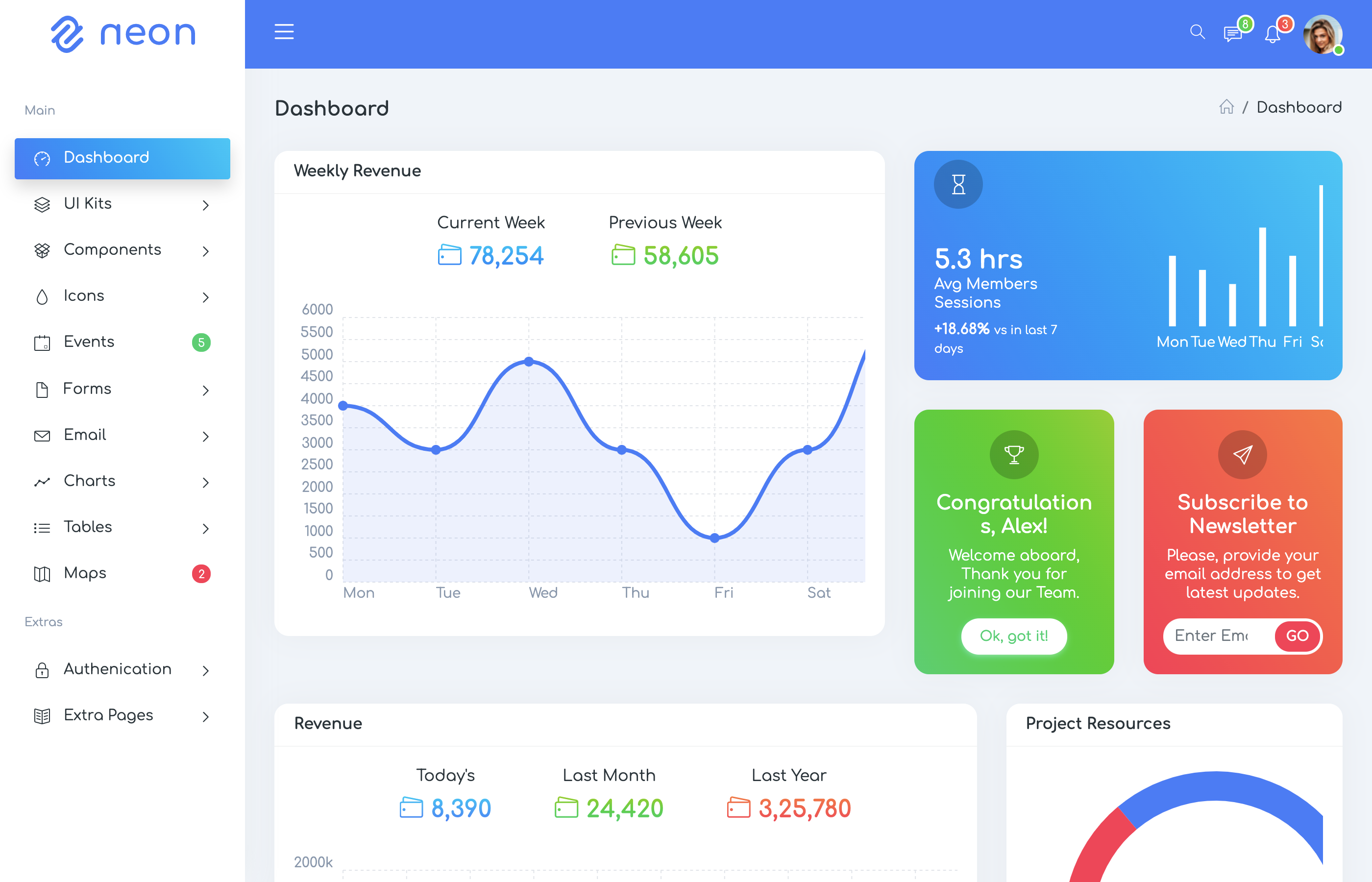Expand the Email submenu chevron
Screen dimensions: 1372x882
coord(206,437)
